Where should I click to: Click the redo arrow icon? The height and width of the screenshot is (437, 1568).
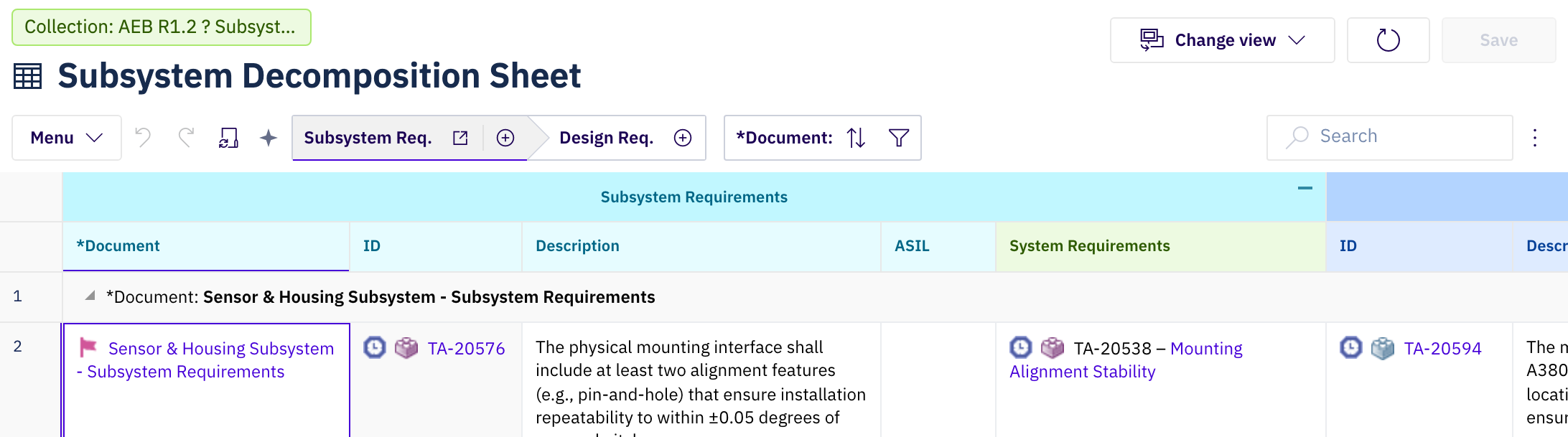coord(187,137)
